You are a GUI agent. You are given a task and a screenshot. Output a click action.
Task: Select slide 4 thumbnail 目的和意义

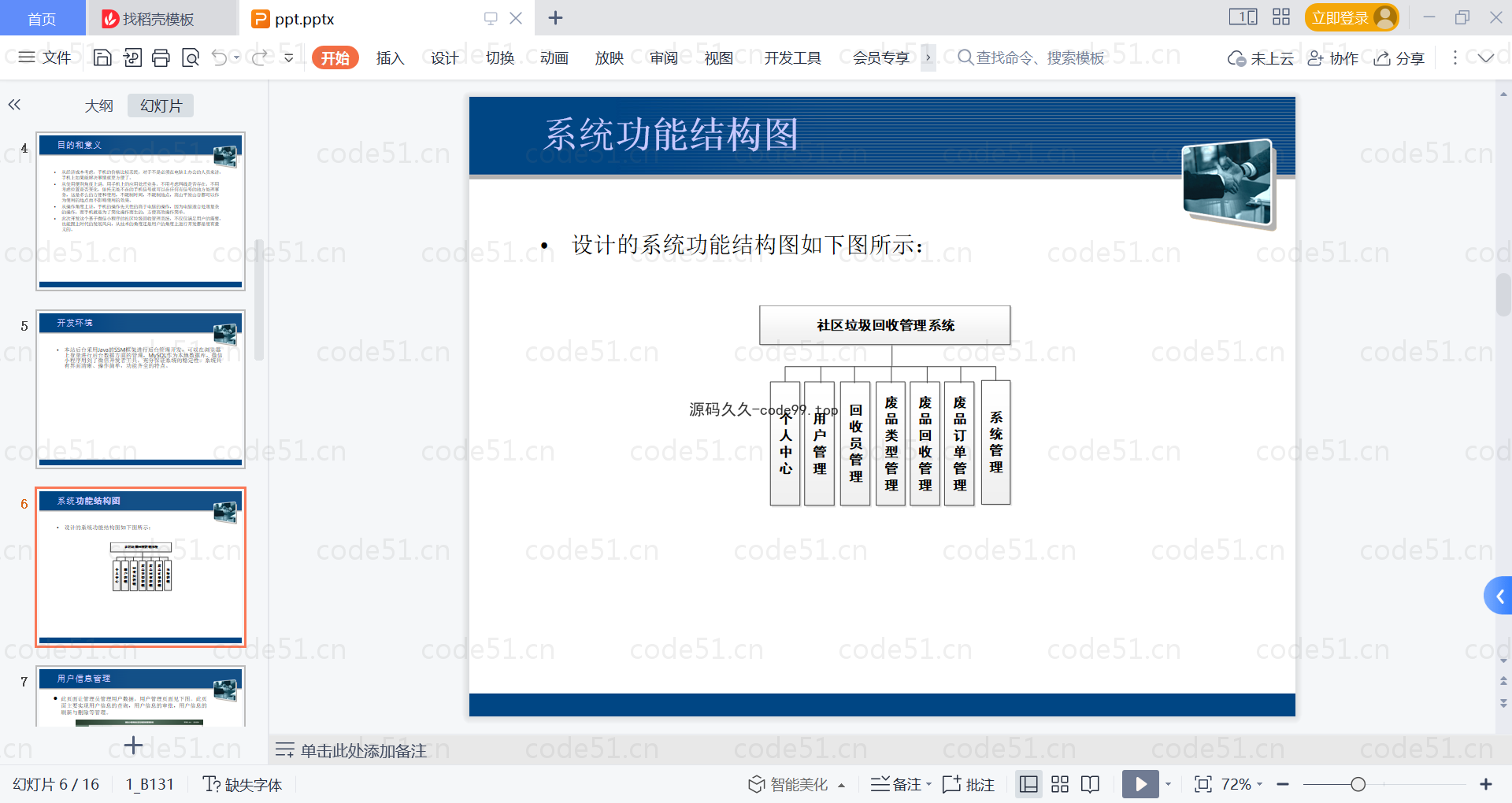140,211
